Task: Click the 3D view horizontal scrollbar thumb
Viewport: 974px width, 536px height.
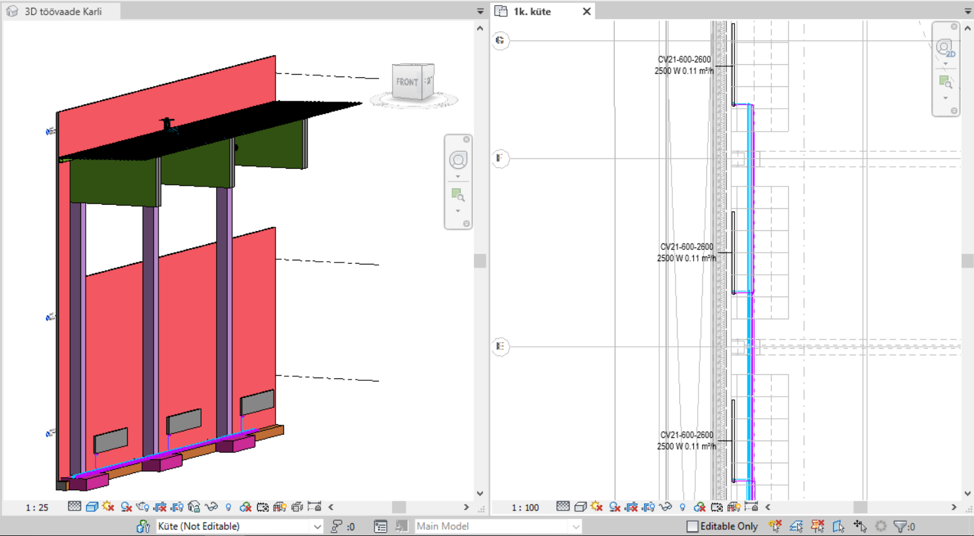Action: point(398,508)
